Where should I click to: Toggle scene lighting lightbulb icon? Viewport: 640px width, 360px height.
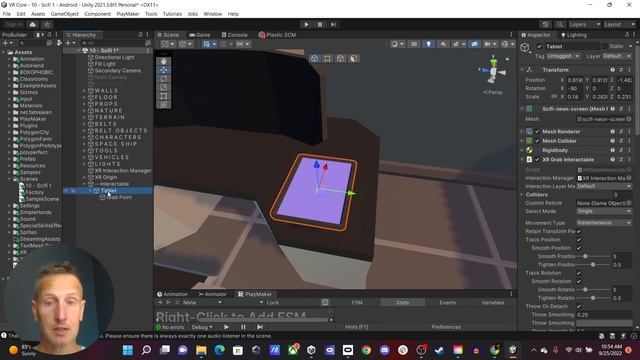tap(428, 44)
